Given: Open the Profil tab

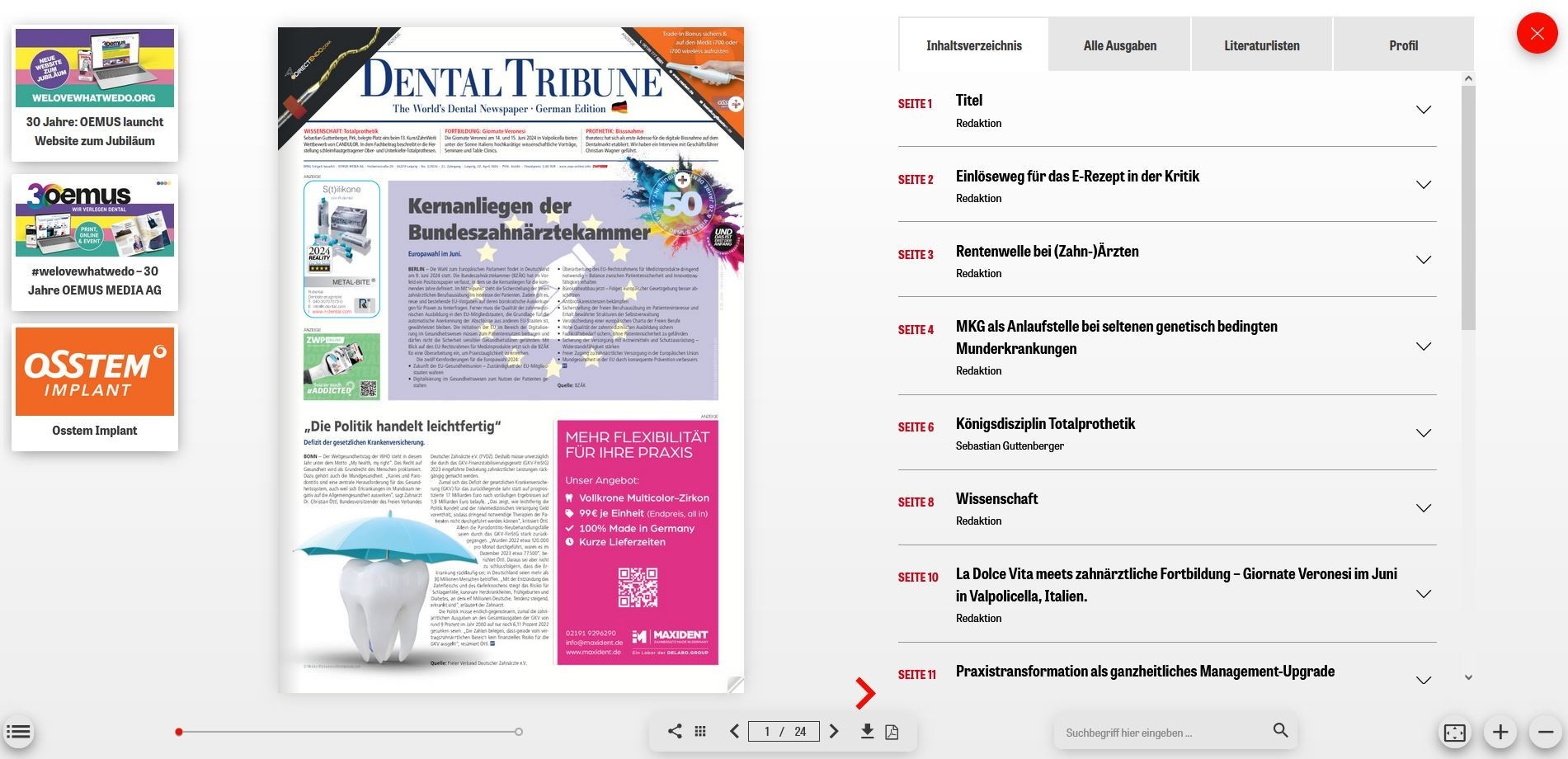Looking at the screenshot, I should pyautogui.click(x=1403, y=45).
